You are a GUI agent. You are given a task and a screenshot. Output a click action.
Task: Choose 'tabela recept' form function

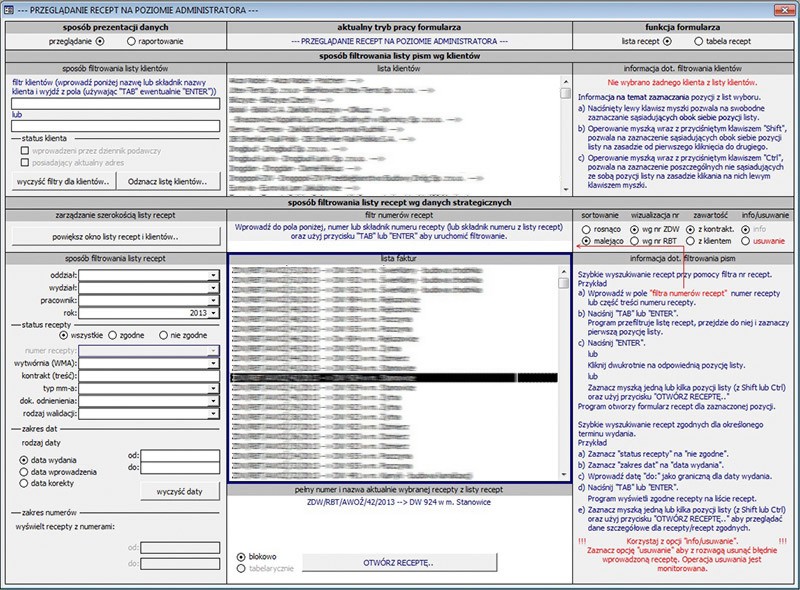coord(698,41)
